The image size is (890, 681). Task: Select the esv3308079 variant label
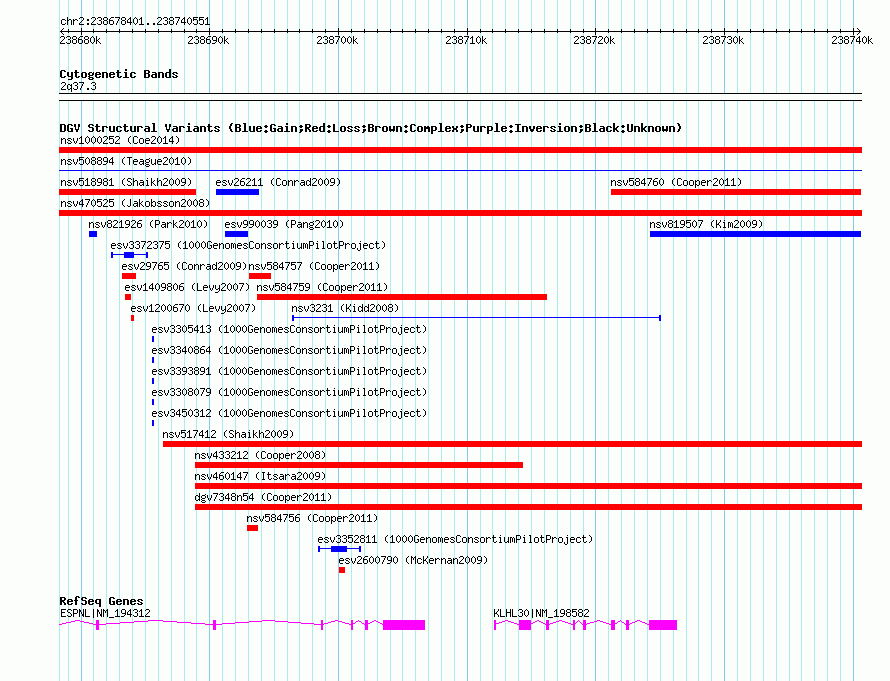tap(289, 392)
